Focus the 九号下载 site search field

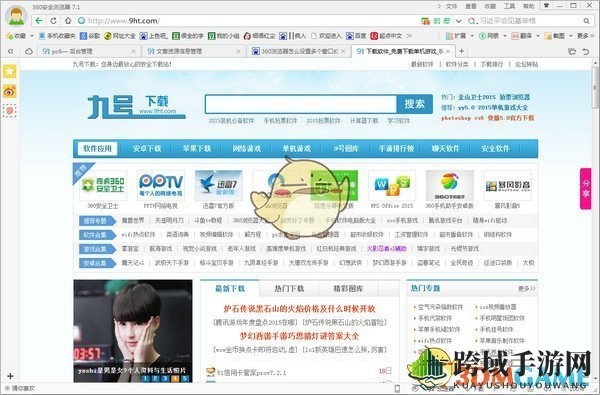point(301,104)
